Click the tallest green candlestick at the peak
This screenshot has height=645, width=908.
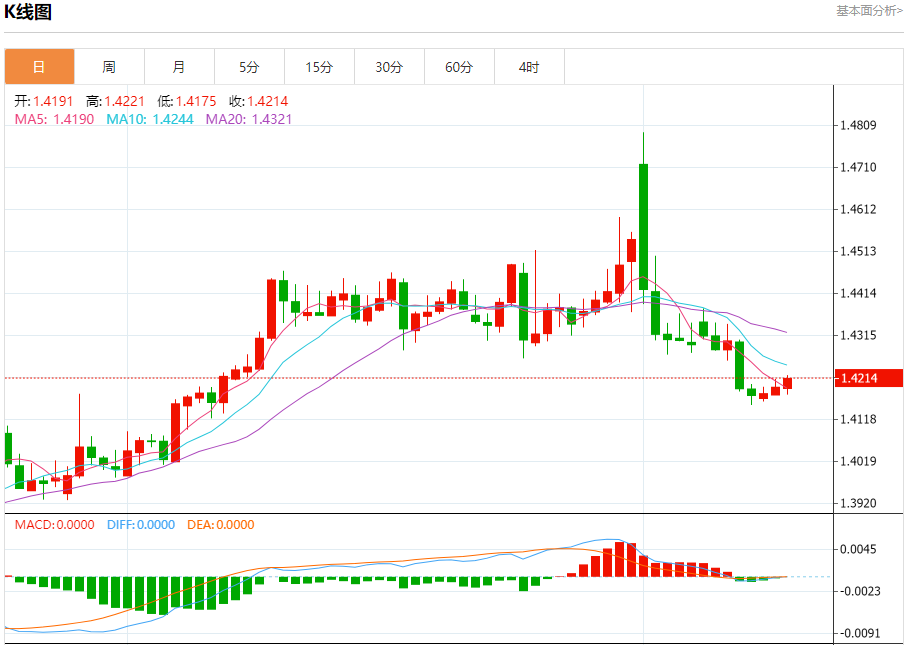point(643,226)
